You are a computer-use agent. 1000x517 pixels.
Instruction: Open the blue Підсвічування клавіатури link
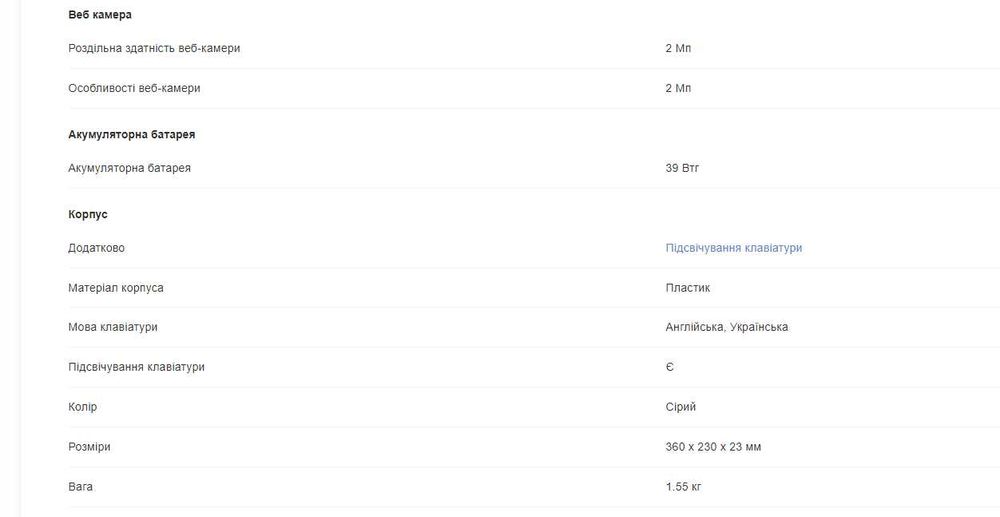(x=733, y=248)
